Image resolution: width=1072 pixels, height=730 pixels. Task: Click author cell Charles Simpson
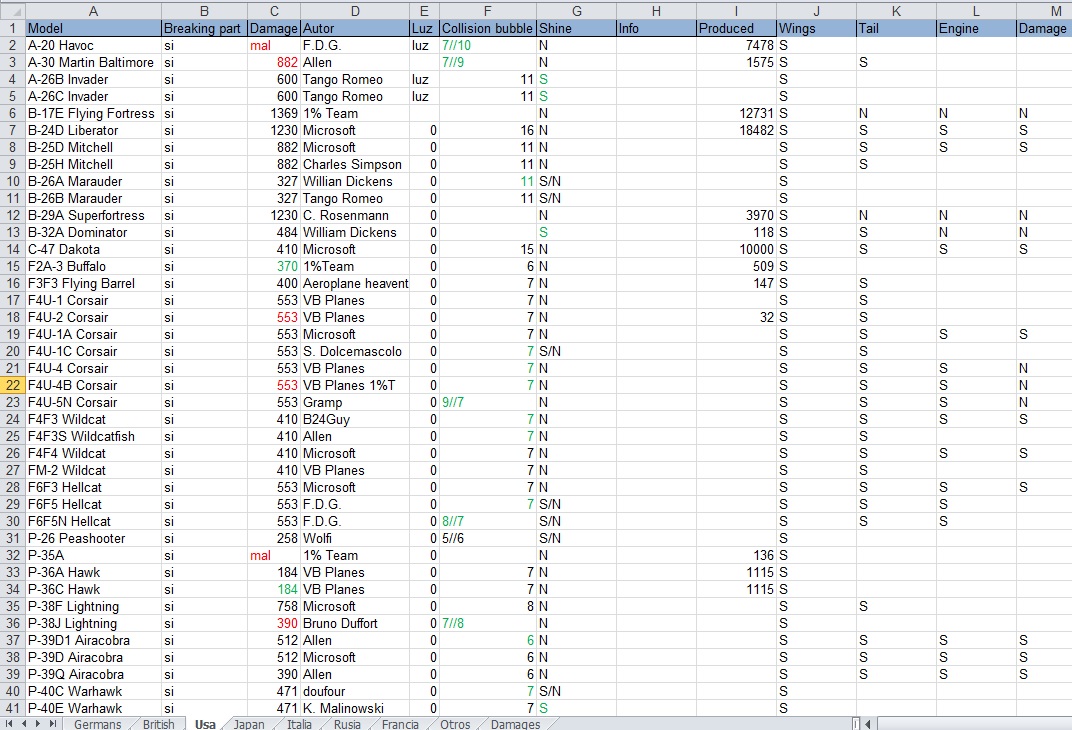click(355, 165)
